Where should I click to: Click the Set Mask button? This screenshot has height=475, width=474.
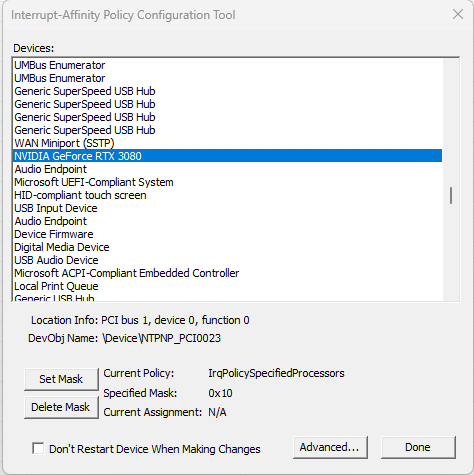(61, 379)
